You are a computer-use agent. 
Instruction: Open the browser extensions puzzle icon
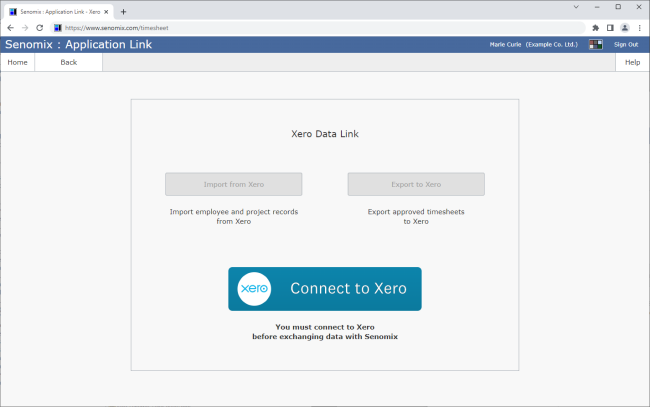click(x=596, y=28)
